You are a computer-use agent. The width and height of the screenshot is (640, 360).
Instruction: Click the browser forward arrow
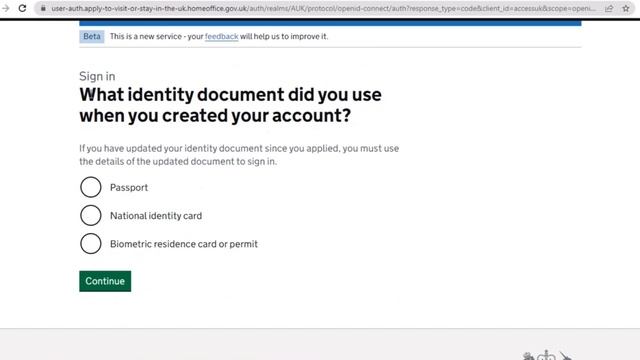pos(6,8)
